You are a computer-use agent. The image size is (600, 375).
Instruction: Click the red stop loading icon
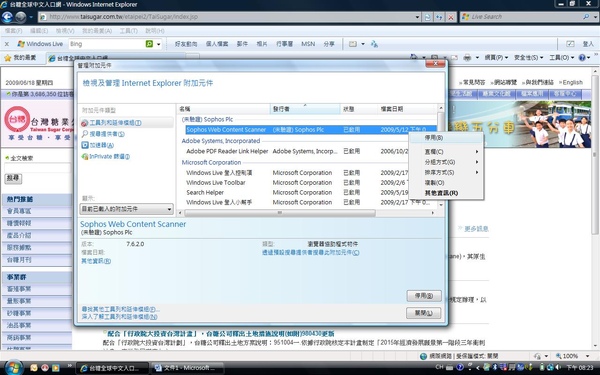point(451,17)
